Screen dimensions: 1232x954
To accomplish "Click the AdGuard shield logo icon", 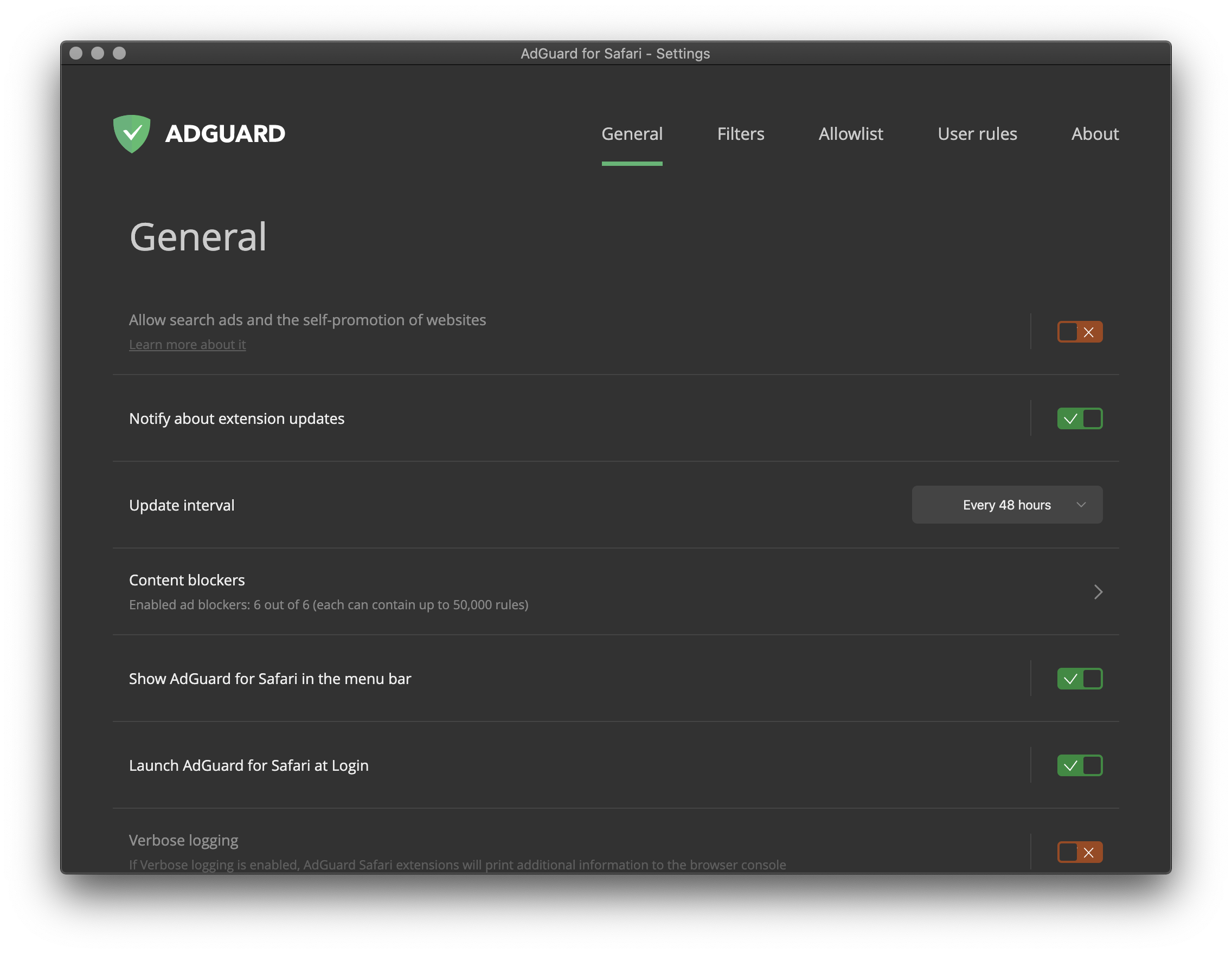I will pyautogui.click(x=131, y=134).
